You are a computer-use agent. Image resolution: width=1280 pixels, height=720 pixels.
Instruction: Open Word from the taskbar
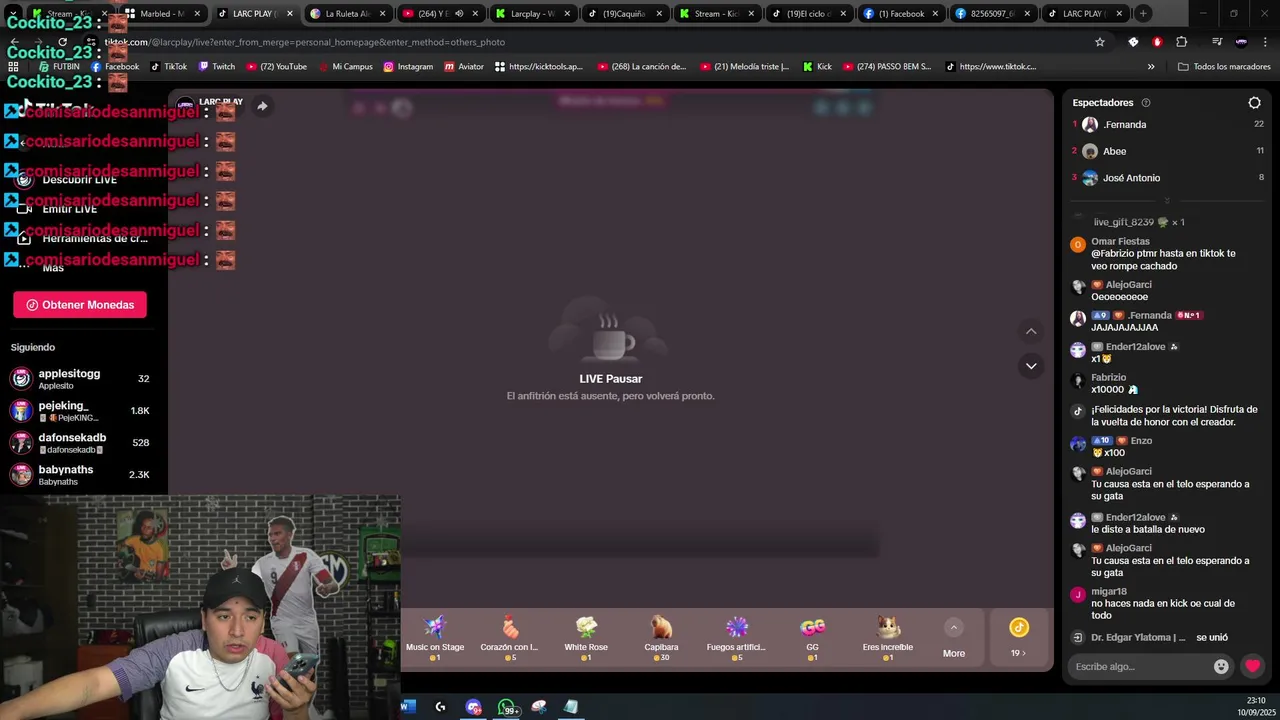407,707
